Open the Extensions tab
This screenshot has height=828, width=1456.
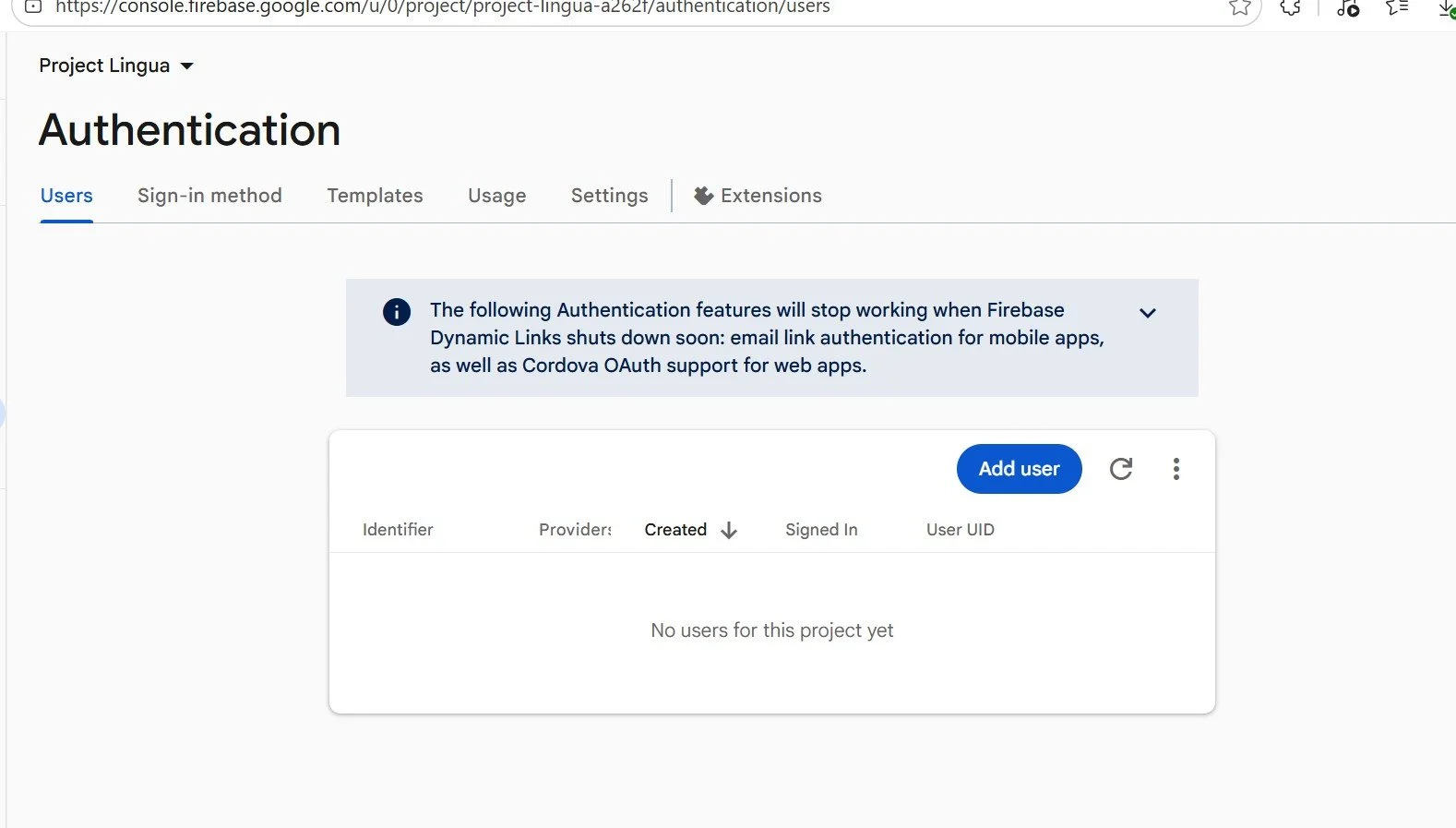pyautogui.click(x=758, y=196)
